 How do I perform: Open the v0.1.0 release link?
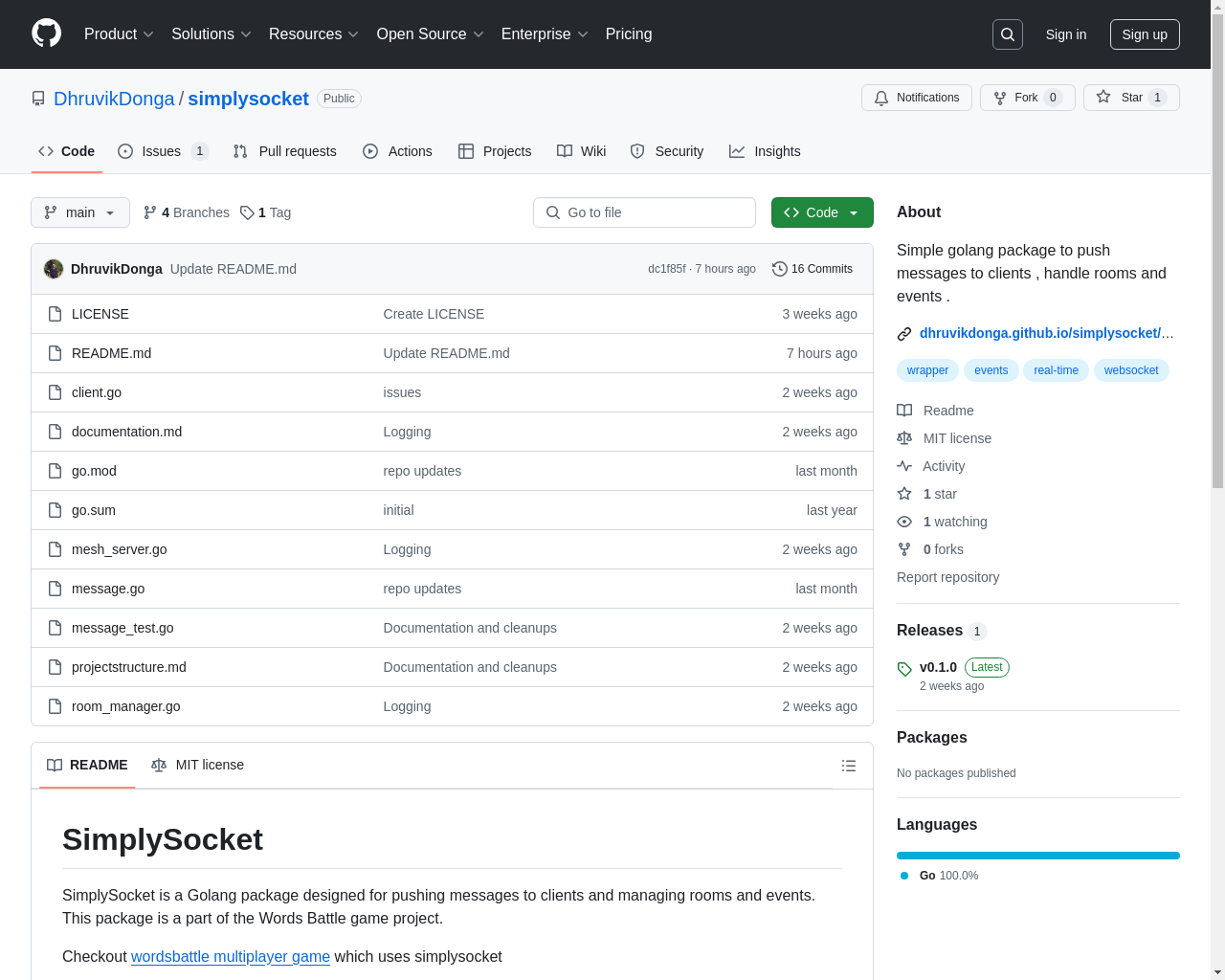pyautogui.click(x=938, y=667)
